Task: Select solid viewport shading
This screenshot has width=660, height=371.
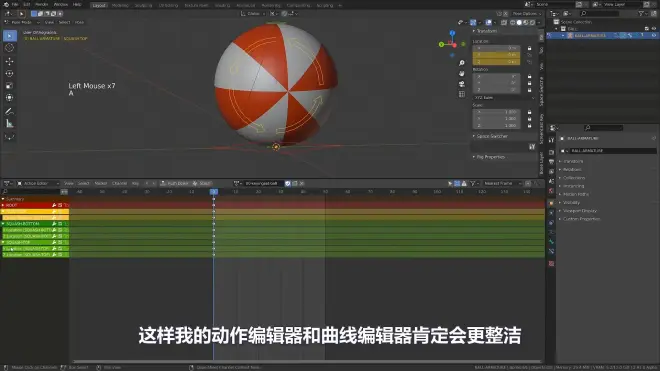Action: pos(519,22)
